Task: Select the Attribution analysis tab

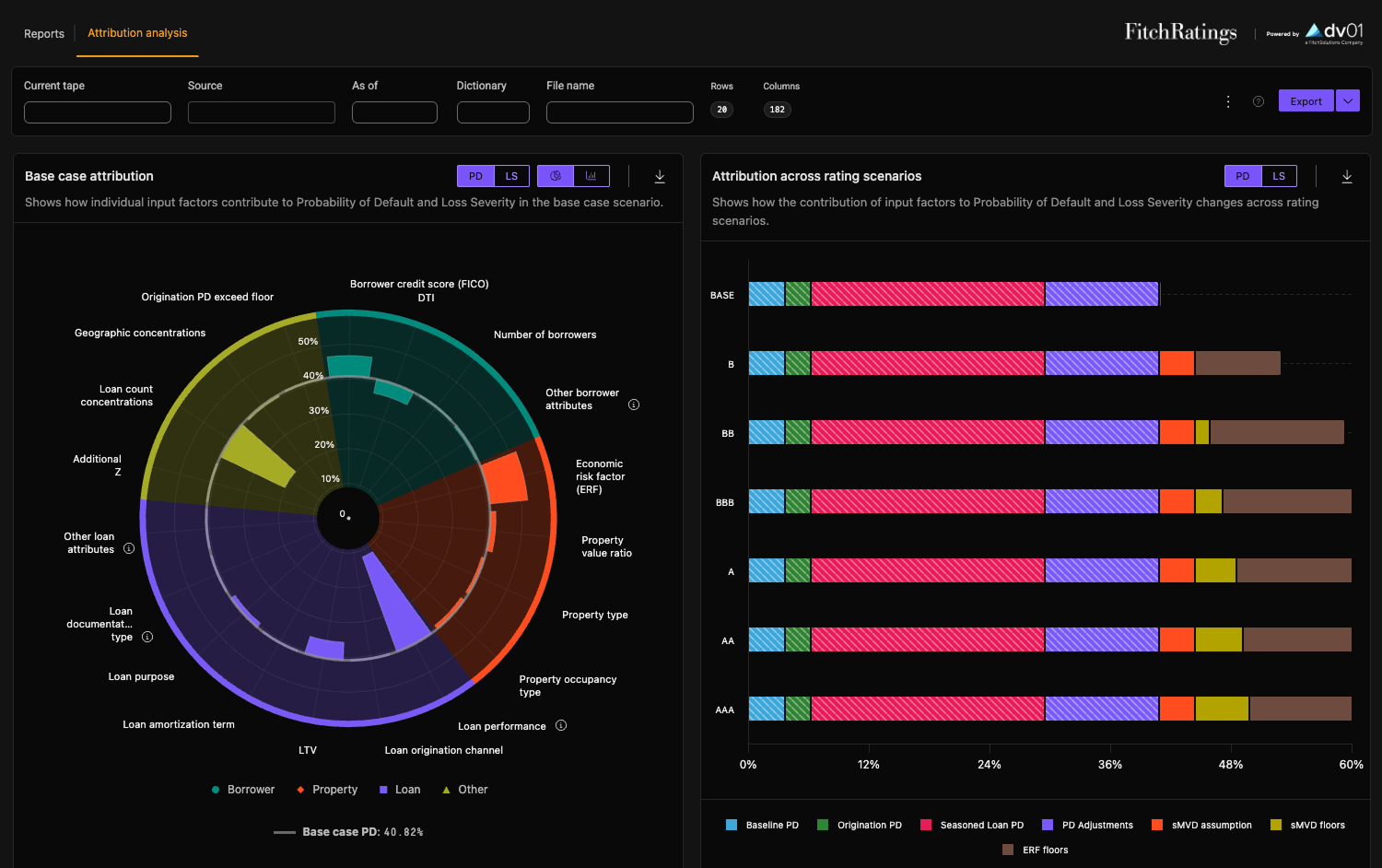Action: 137,33
